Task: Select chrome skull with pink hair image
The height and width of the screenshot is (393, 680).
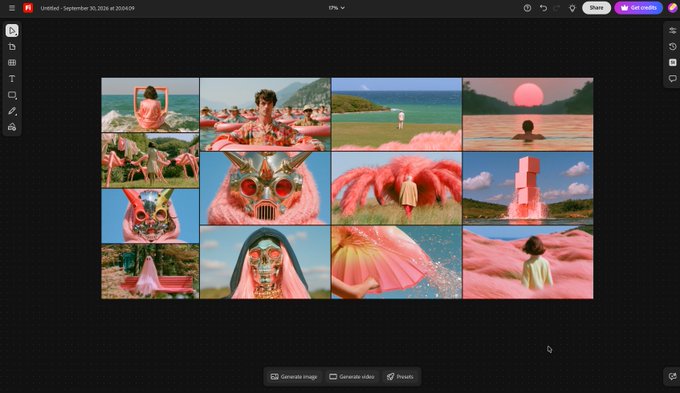Action: pos(265,262)
